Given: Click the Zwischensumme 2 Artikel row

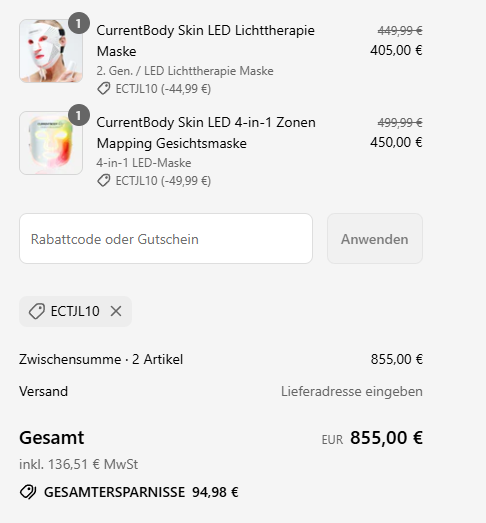Looking at the screenshot, I should coord(221,359).
